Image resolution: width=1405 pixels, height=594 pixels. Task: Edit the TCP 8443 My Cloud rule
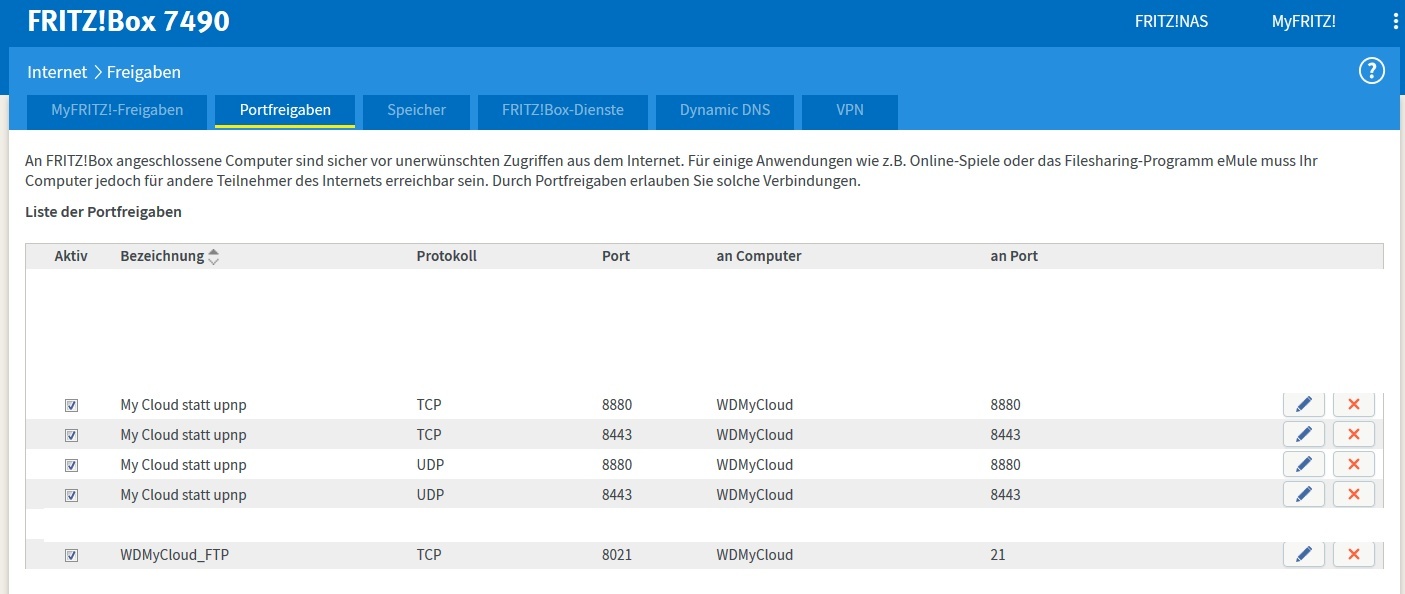[1304, 434]
